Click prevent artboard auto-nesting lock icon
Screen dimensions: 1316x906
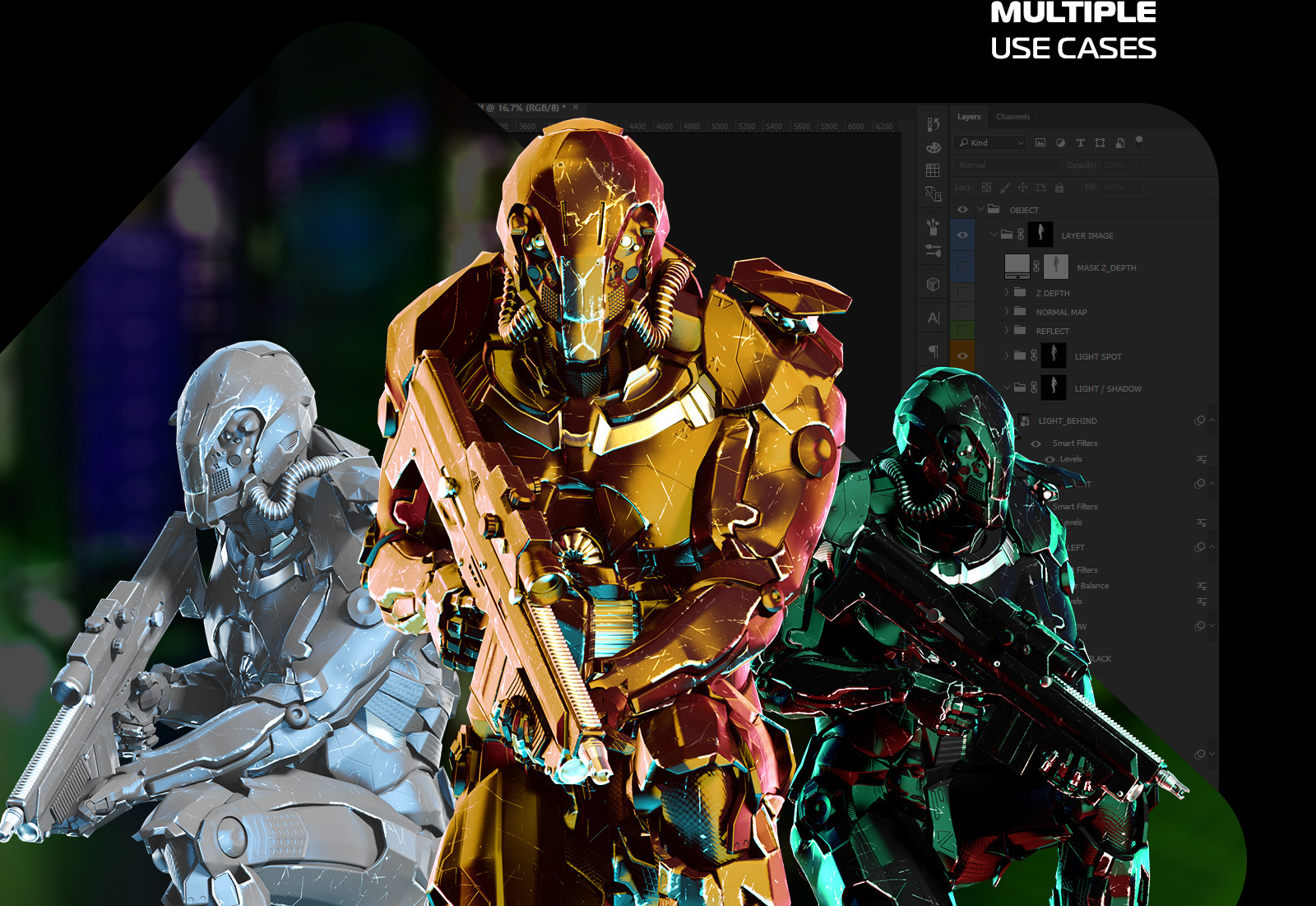[x=1040, y=188]
